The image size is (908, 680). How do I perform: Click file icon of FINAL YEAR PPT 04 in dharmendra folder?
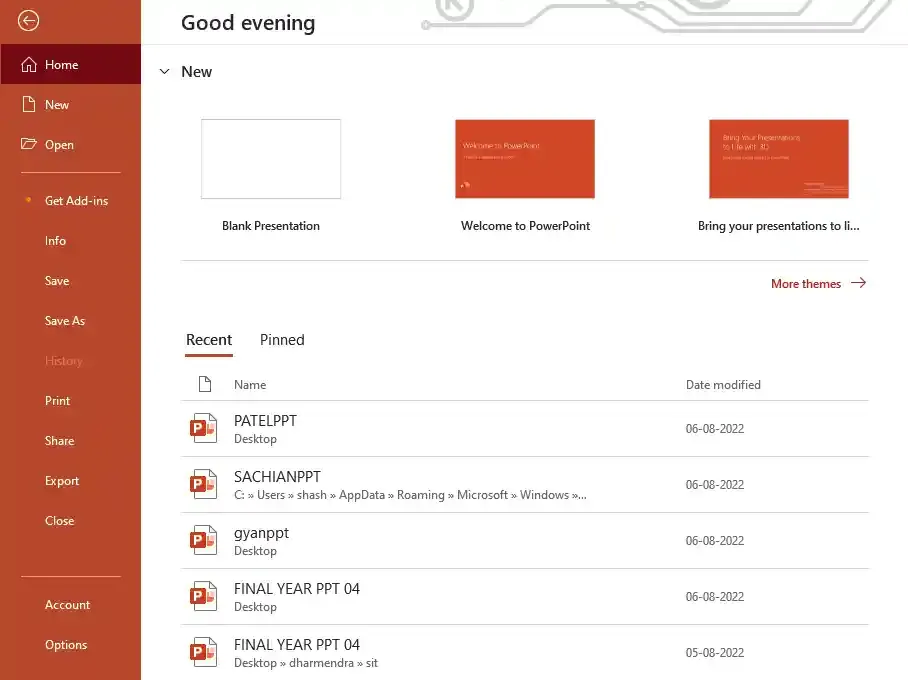[203, 652]
